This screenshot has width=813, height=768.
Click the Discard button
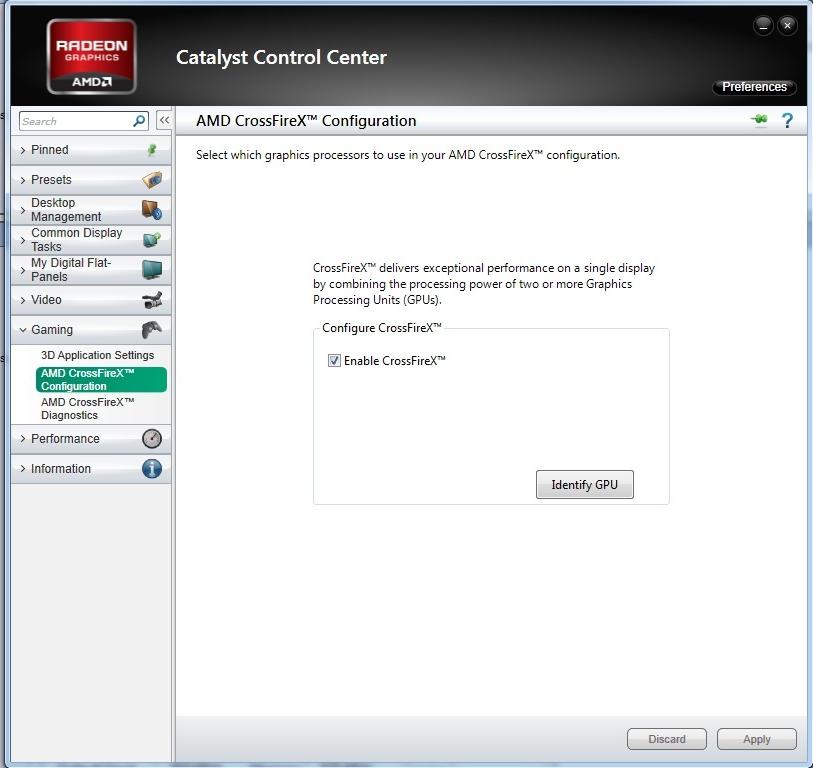coord(667,739)
